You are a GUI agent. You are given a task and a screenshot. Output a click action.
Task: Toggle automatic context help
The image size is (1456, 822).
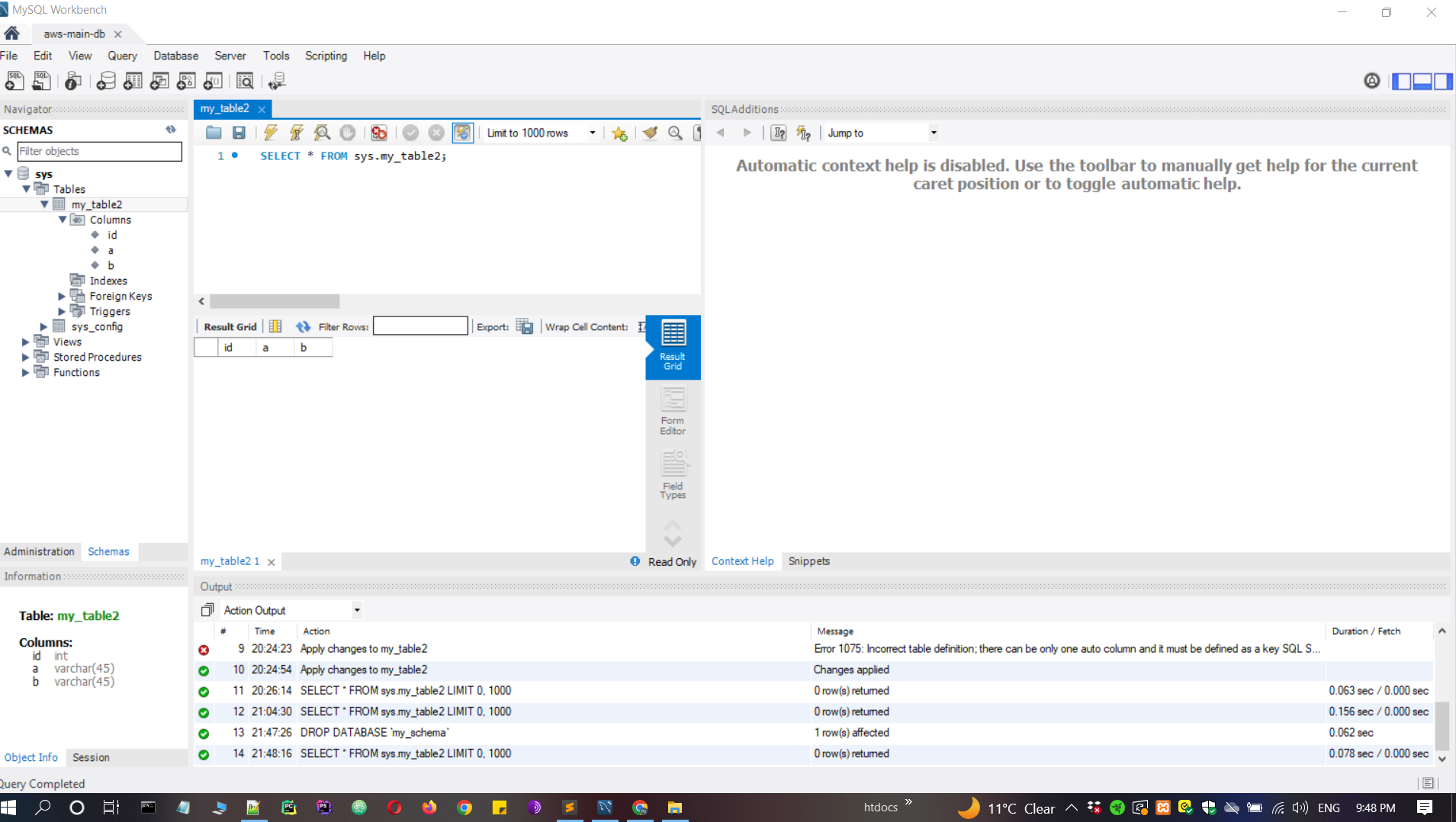point(804,133)
